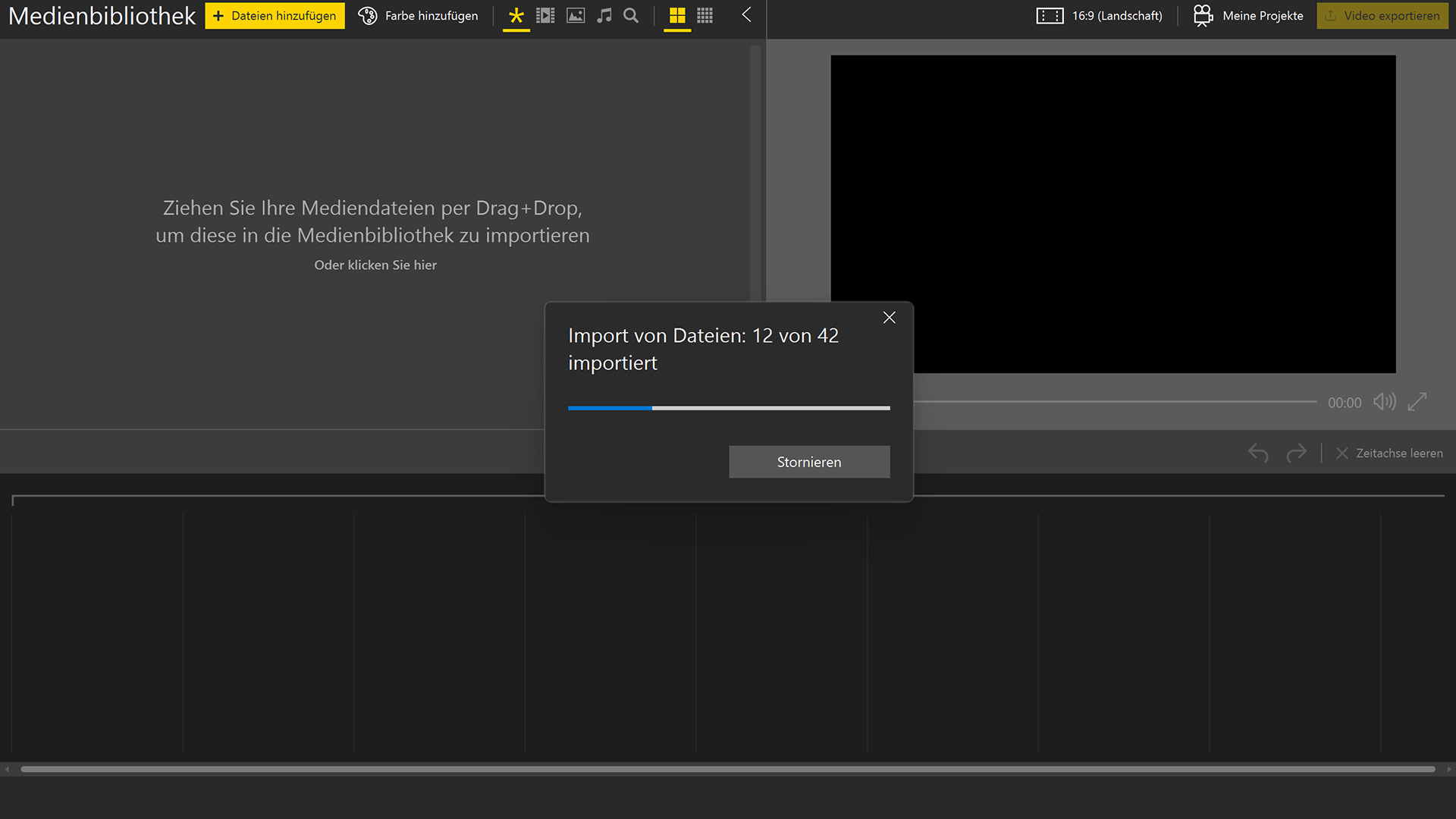Filter the library by audio files
1456x819 pixels.
point(604,16)
